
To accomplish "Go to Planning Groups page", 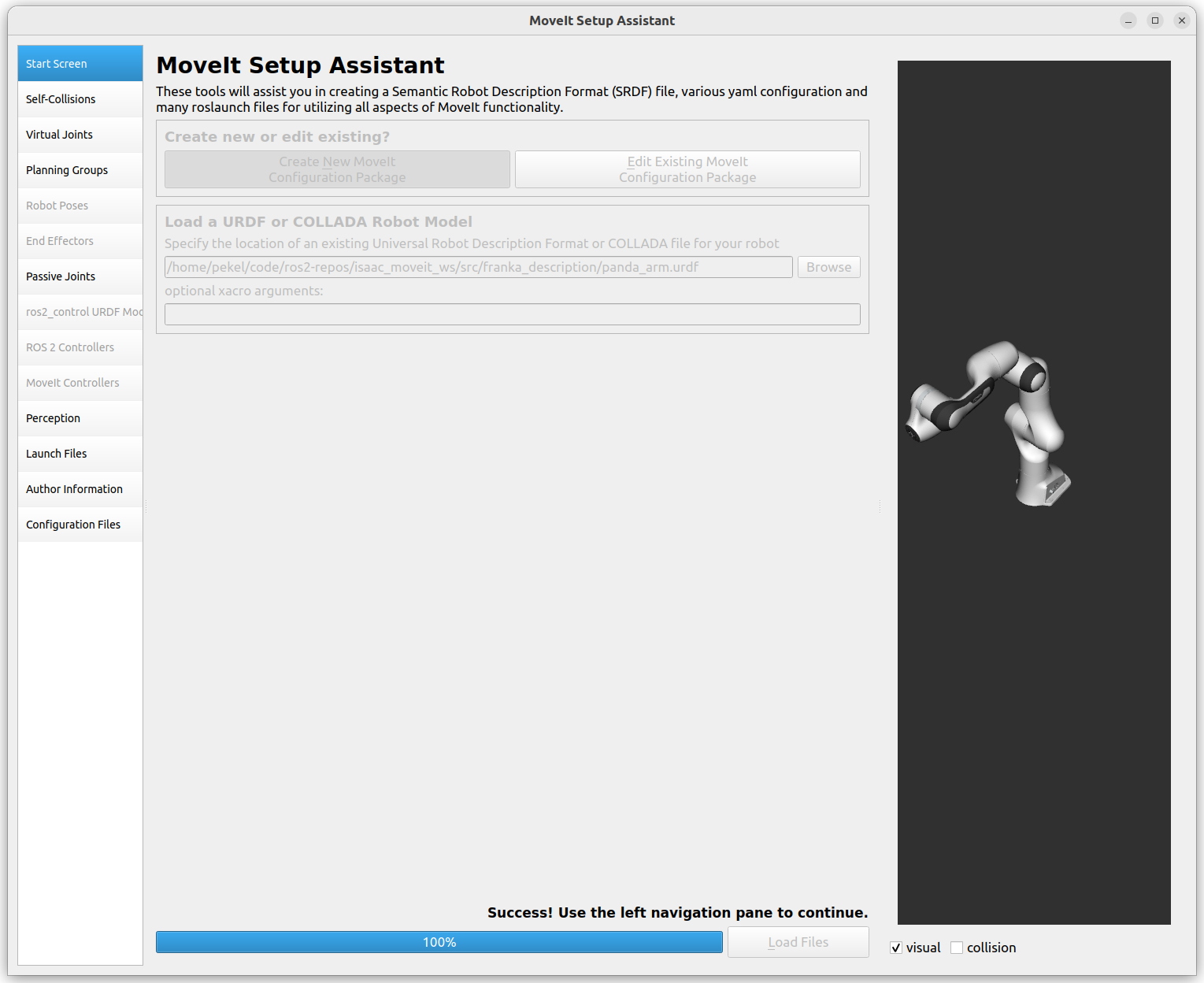I will coord(80,170).
